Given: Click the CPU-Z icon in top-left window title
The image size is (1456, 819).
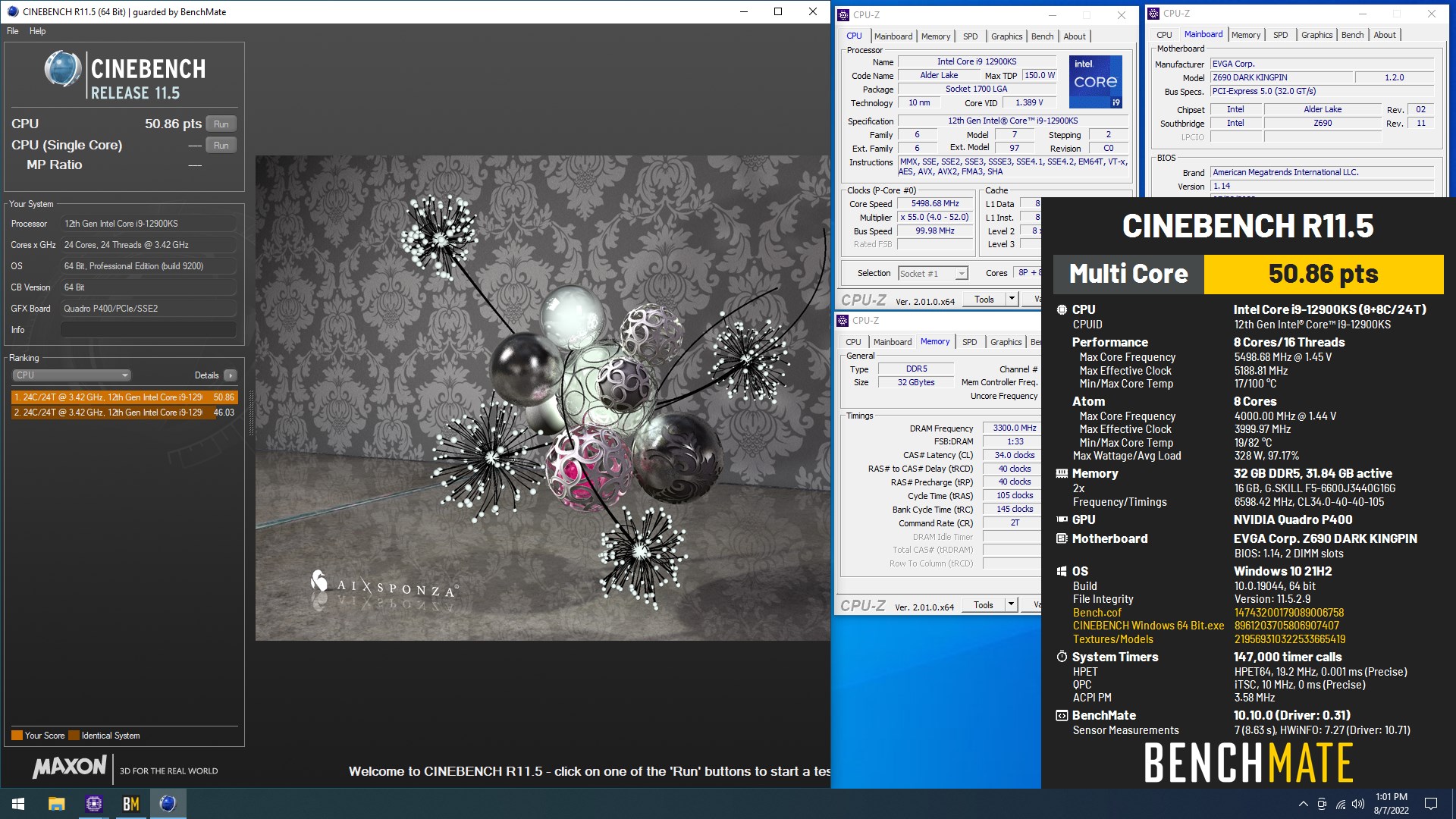Looking at the screenshot, I should coord(843,14).
